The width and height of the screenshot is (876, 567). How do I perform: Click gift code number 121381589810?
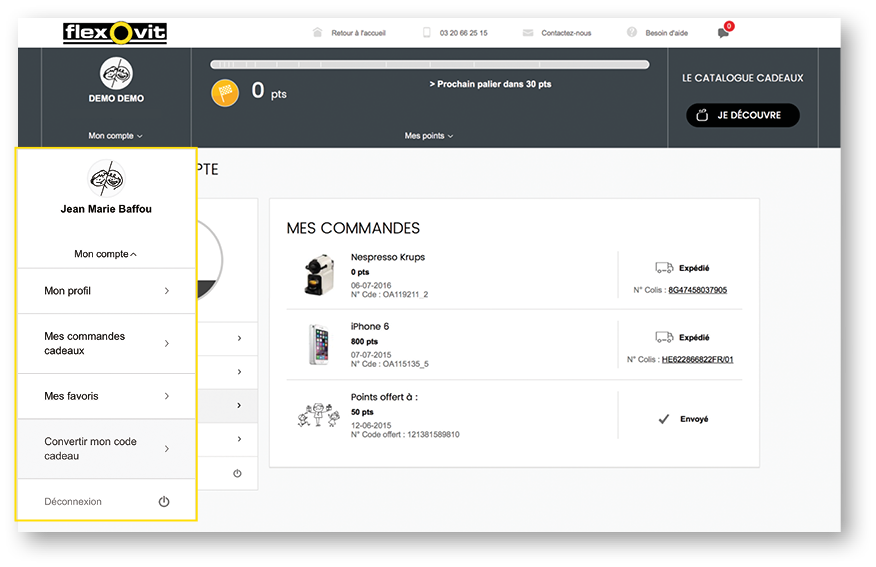(433, 435)
